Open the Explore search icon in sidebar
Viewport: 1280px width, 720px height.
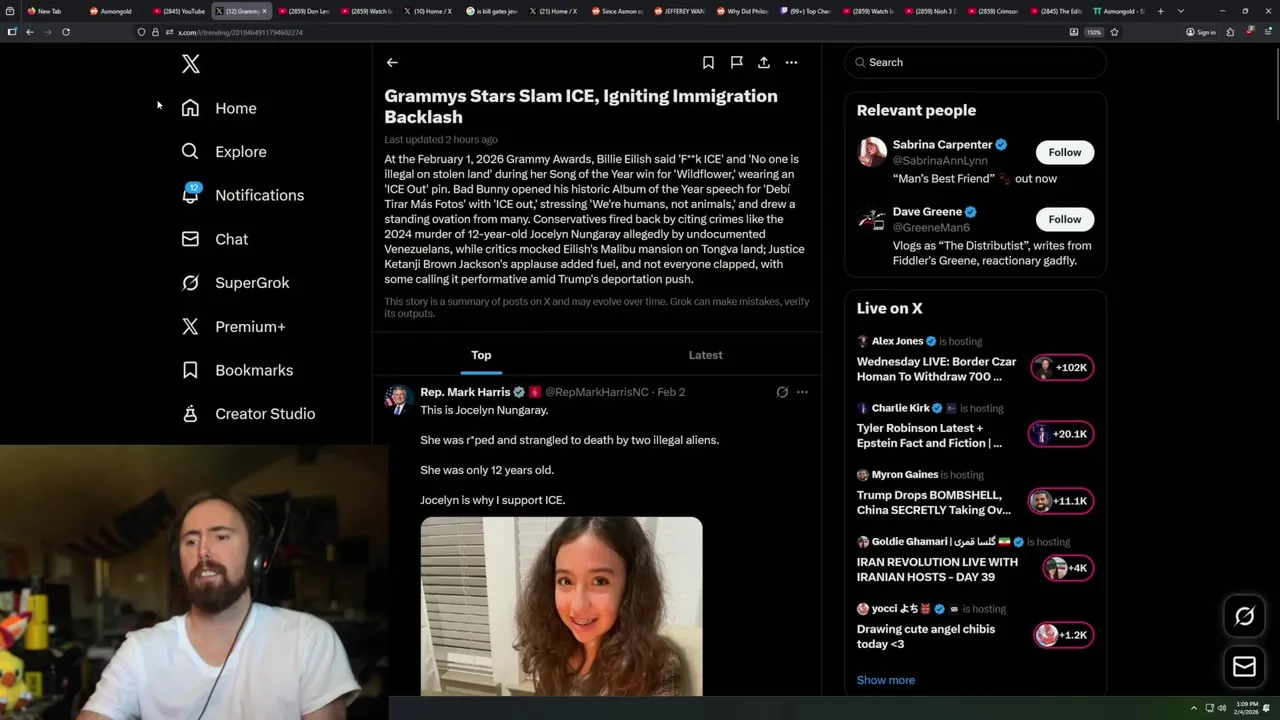[x=190, y=152]
